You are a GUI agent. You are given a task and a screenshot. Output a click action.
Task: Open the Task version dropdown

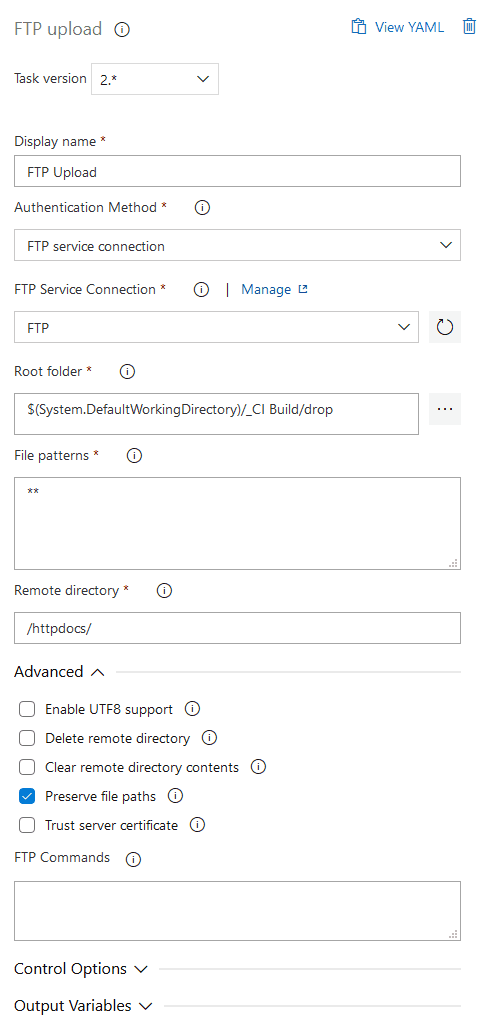155,79
